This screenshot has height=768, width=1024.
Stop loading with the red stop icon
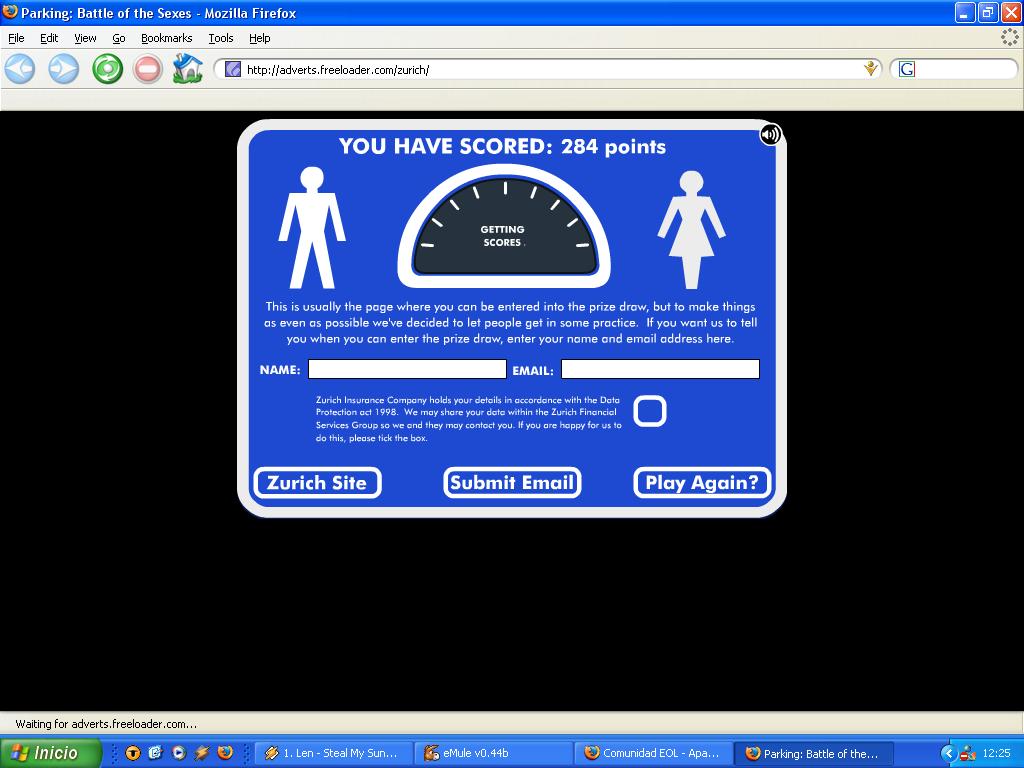click(x=148, y=69)
